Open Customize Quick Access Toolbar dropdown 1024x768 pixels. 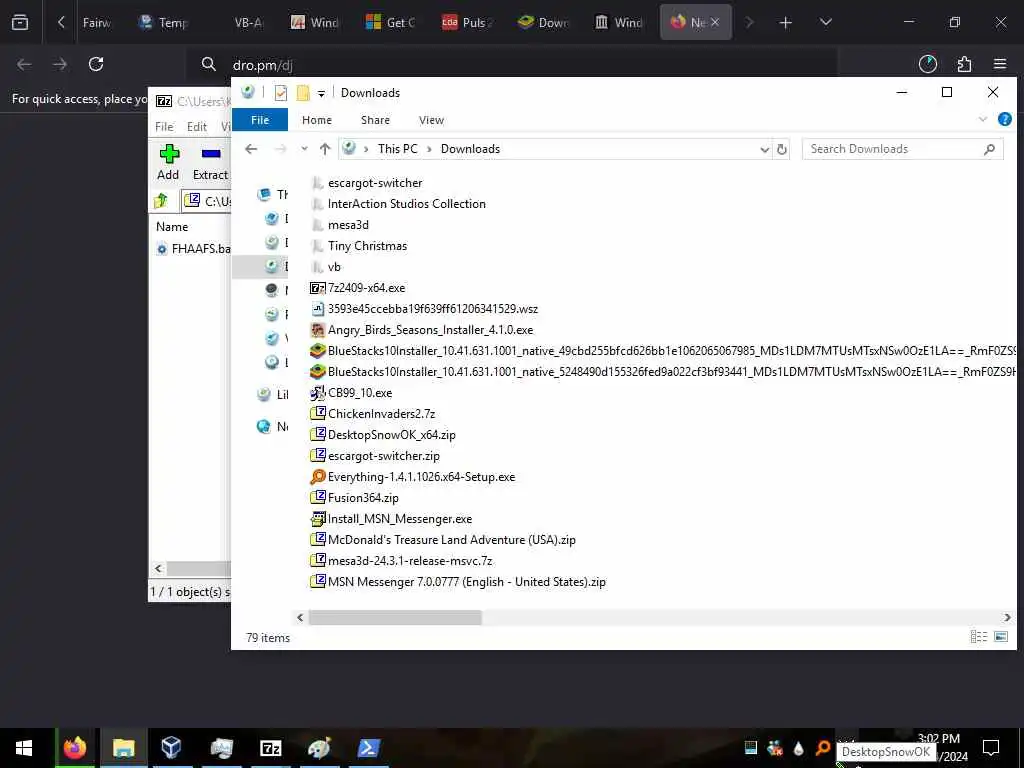pos(321,93)
